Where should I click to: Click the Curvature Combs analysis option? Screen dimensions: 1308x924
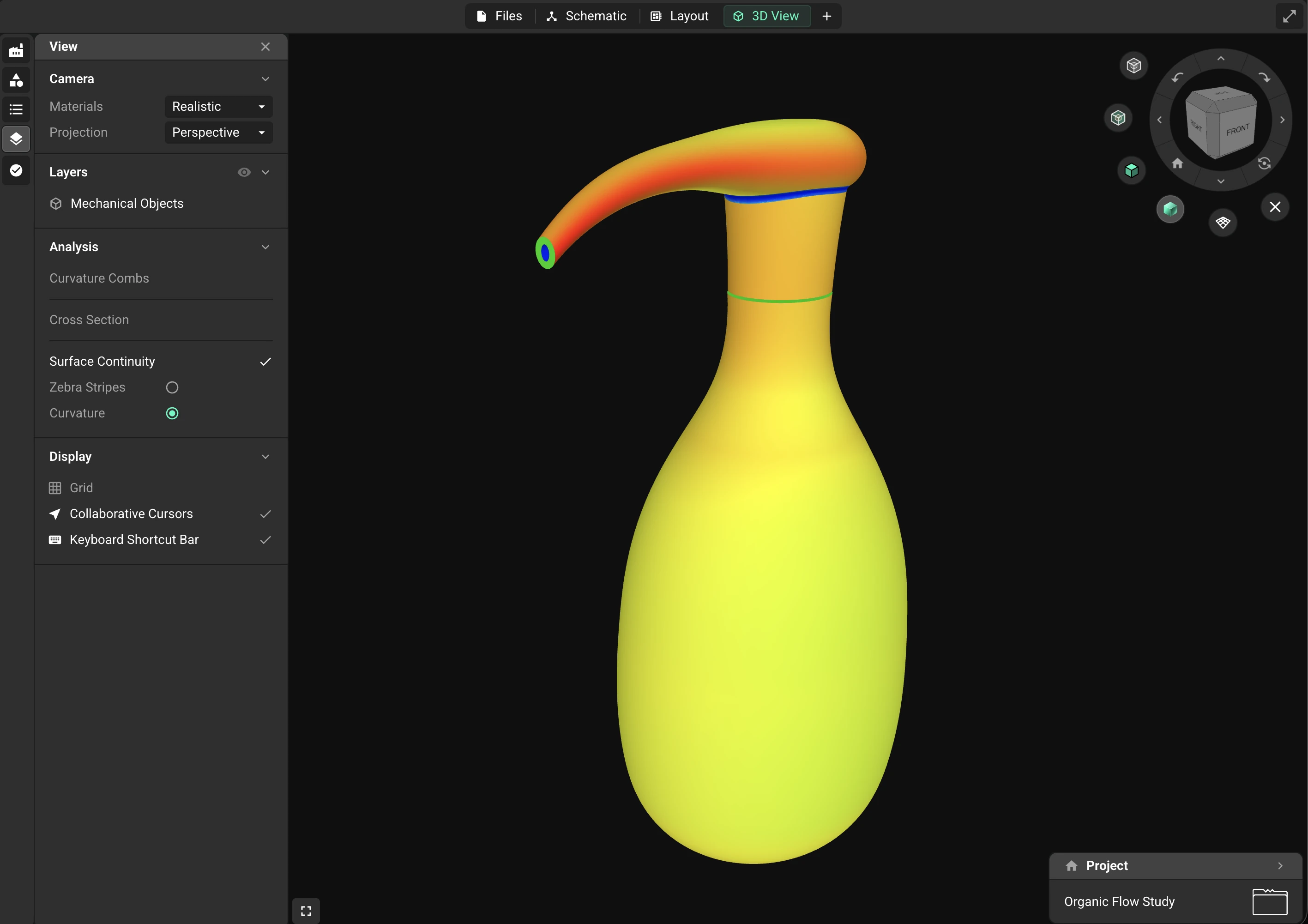[x=98, y=278]
